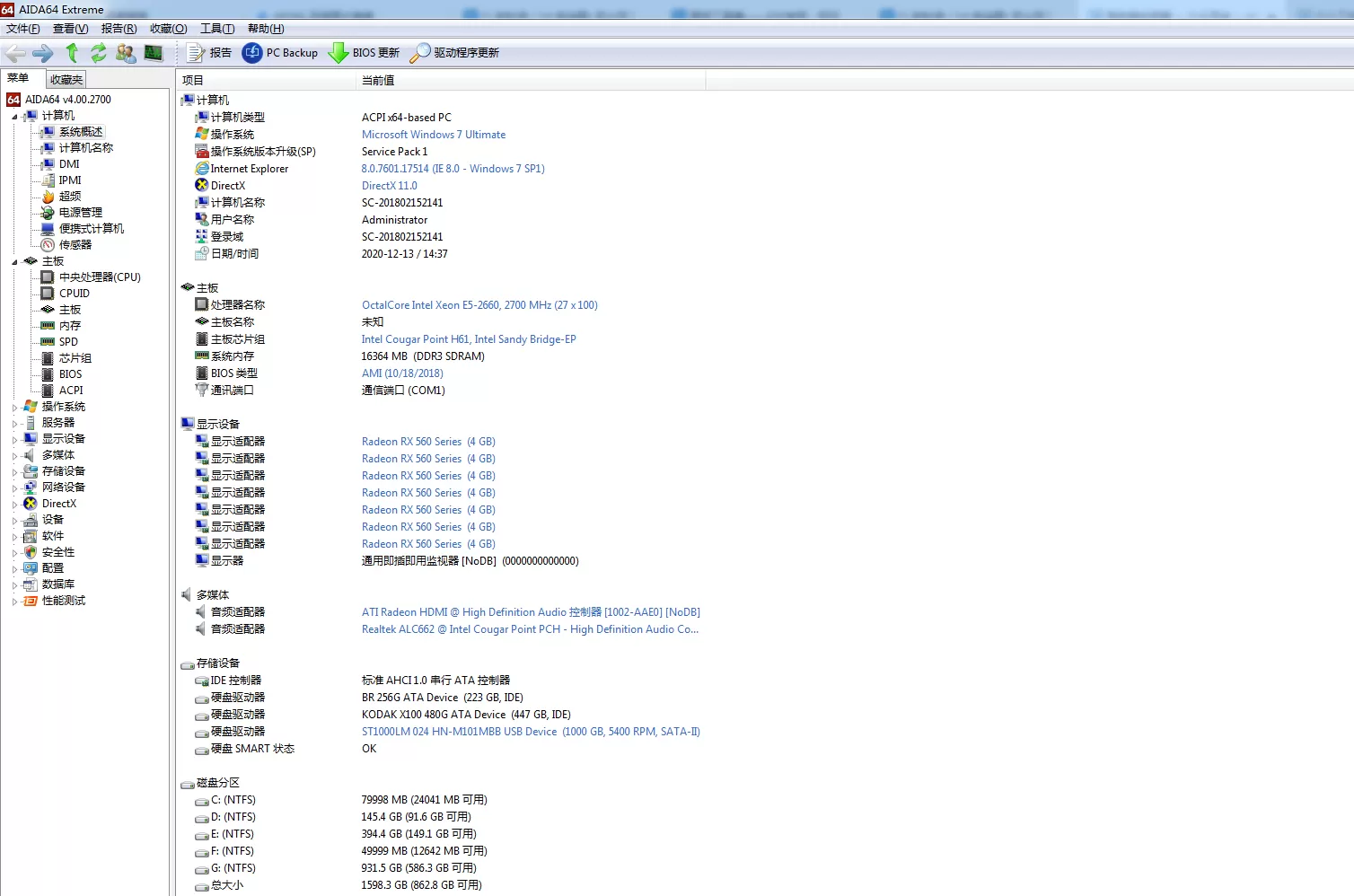Open the Realtek ALC662 audio link
The width and height of the screenshot is (1354, 896).
[530, 629]
